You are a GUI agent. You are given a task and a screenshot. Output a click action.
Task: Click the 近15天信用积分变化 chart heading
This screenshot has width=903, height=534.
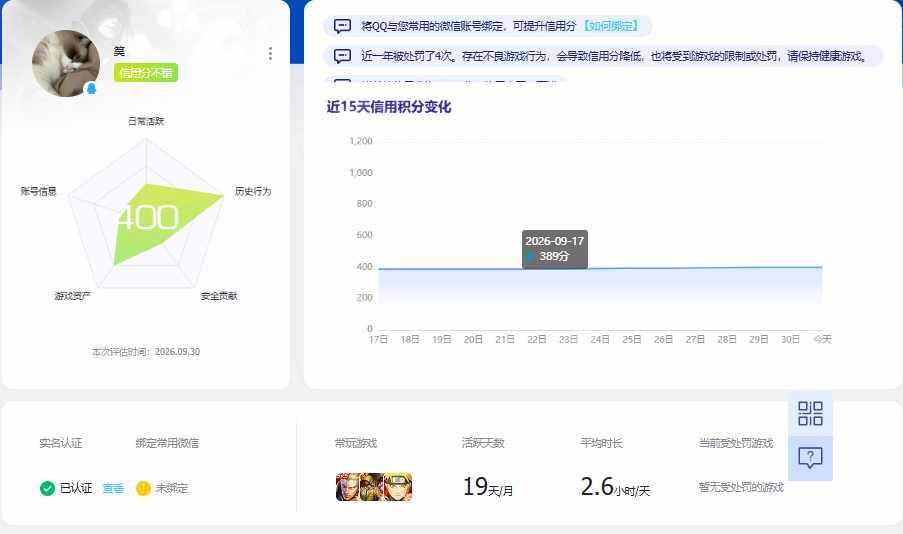[x=389, y=107]
